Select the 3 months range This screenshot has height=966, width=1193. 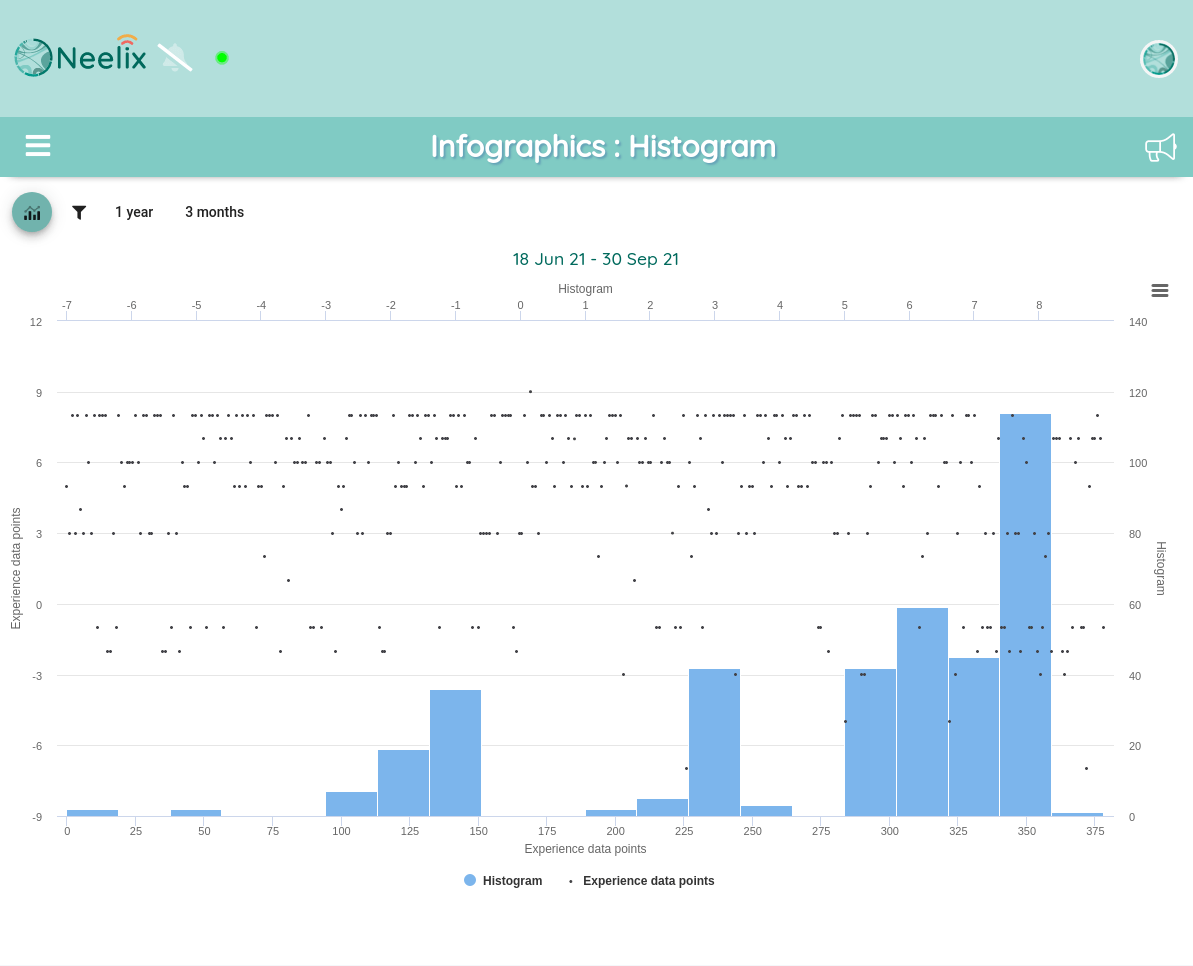pyautogui.click(x=215, y=212)
